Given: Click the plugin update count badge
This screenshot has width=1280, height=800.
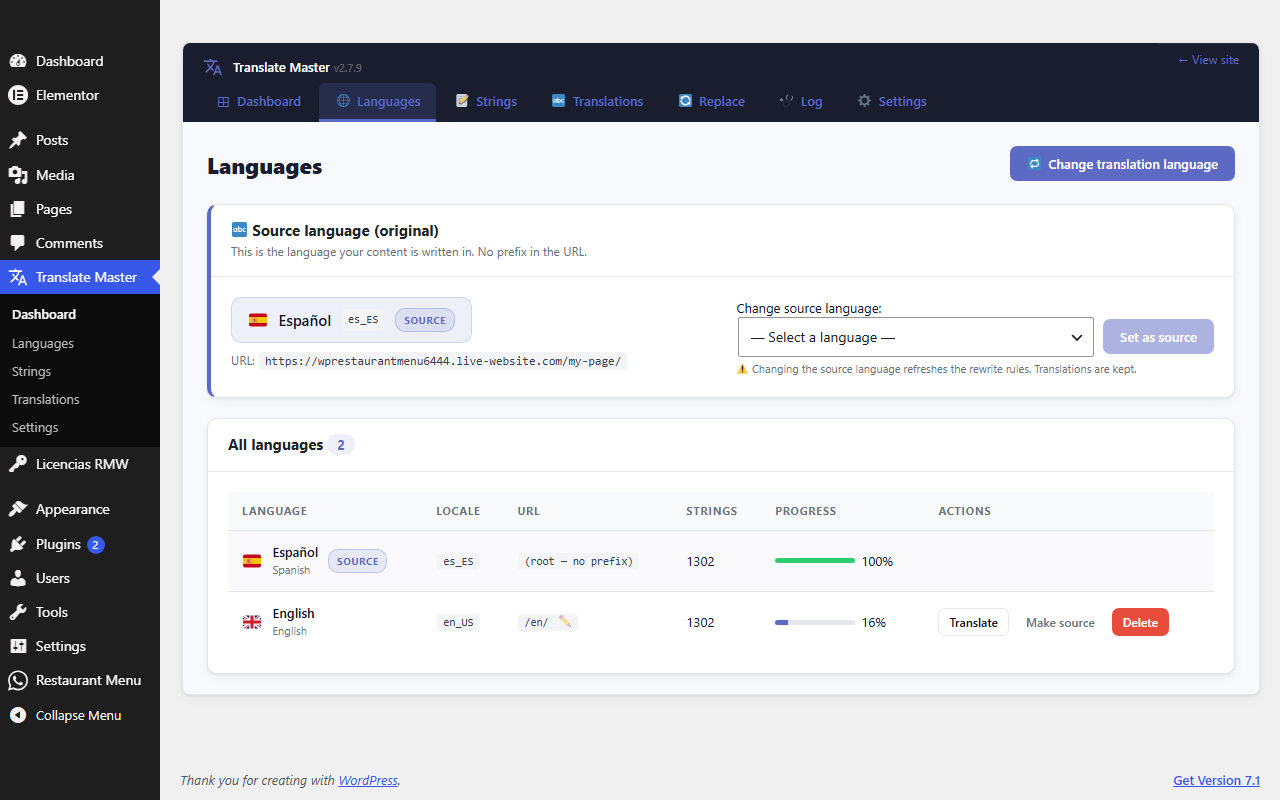Looking at the screenshot, I should pos(96,544).
